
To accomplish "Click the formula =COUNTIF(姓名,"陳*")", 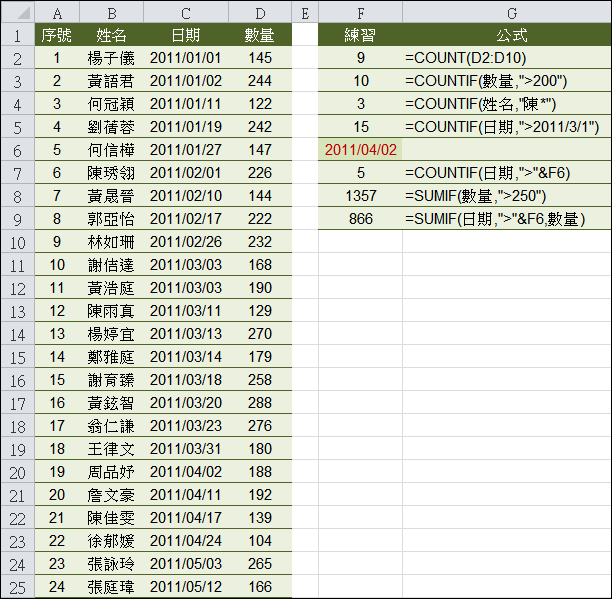I will 507,104.
